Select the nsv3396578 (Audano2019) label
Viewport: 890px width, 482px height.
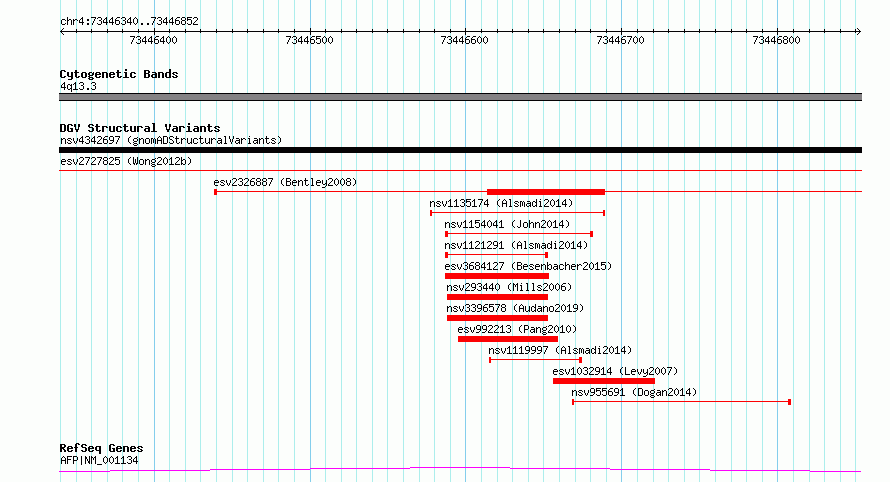[x=515, y=308]
